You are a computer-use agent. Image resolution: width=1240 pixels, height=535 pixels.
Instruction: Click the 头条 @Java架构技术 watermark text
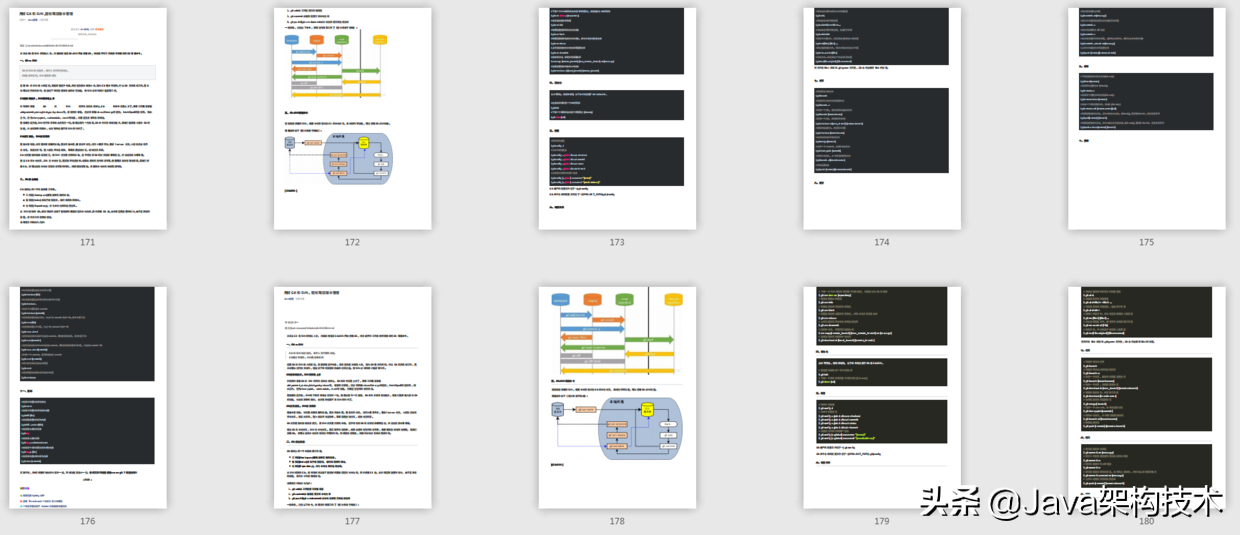[1072, 501]
